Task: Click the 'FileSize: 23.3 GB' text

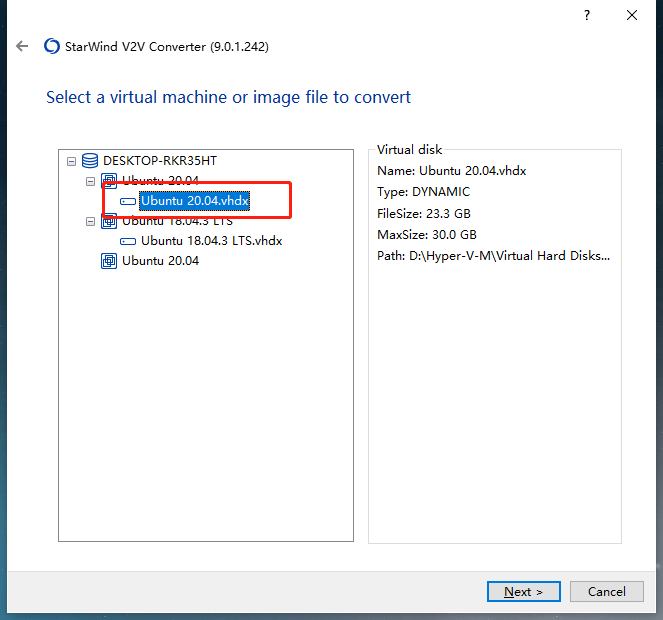Action: (x=424, y=214)
